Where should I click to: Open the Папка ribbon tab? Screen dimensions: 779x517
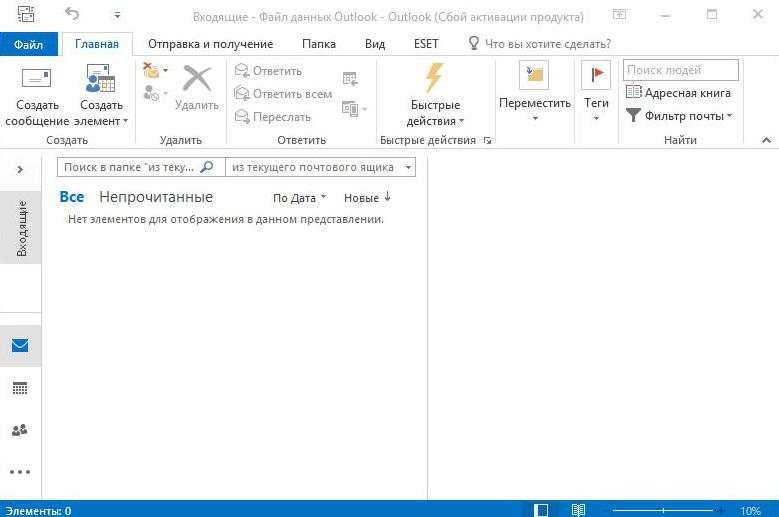[319, 44]
